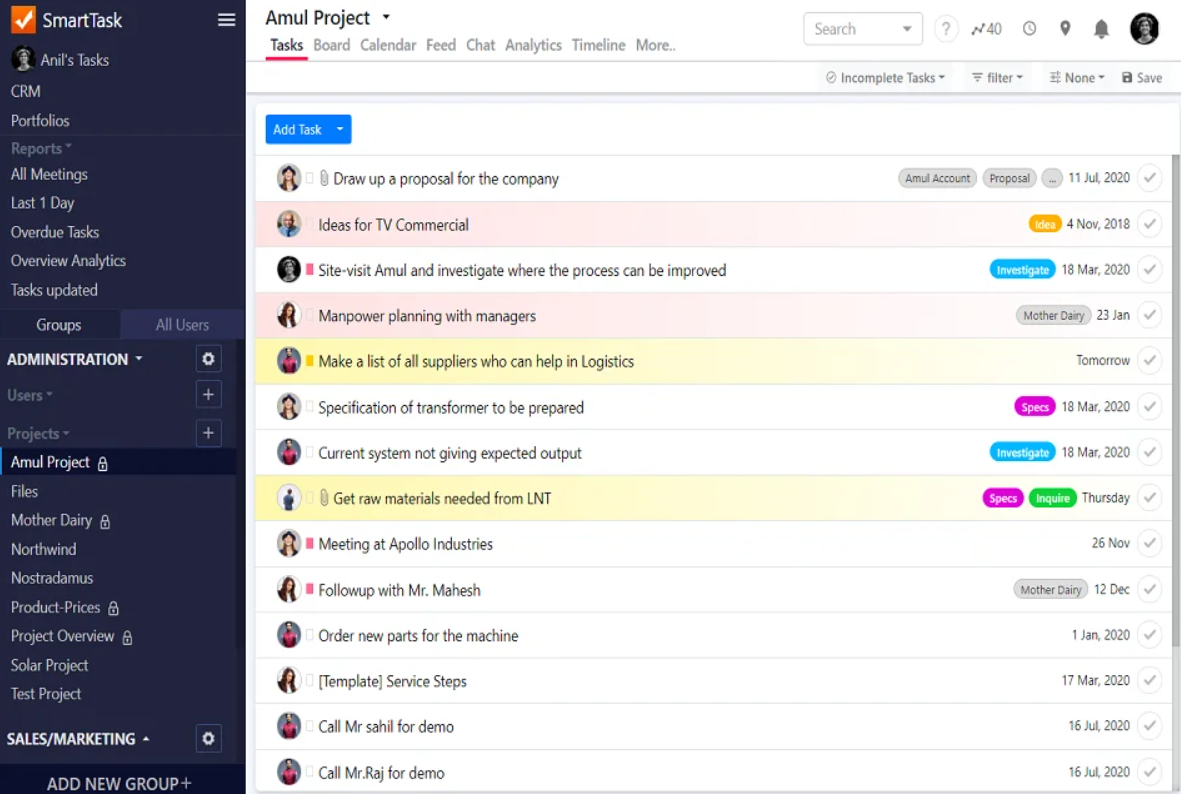This screenshot has height=794, width=1181.
Task: Click the Add Task button
Action: tap(298, 129)
